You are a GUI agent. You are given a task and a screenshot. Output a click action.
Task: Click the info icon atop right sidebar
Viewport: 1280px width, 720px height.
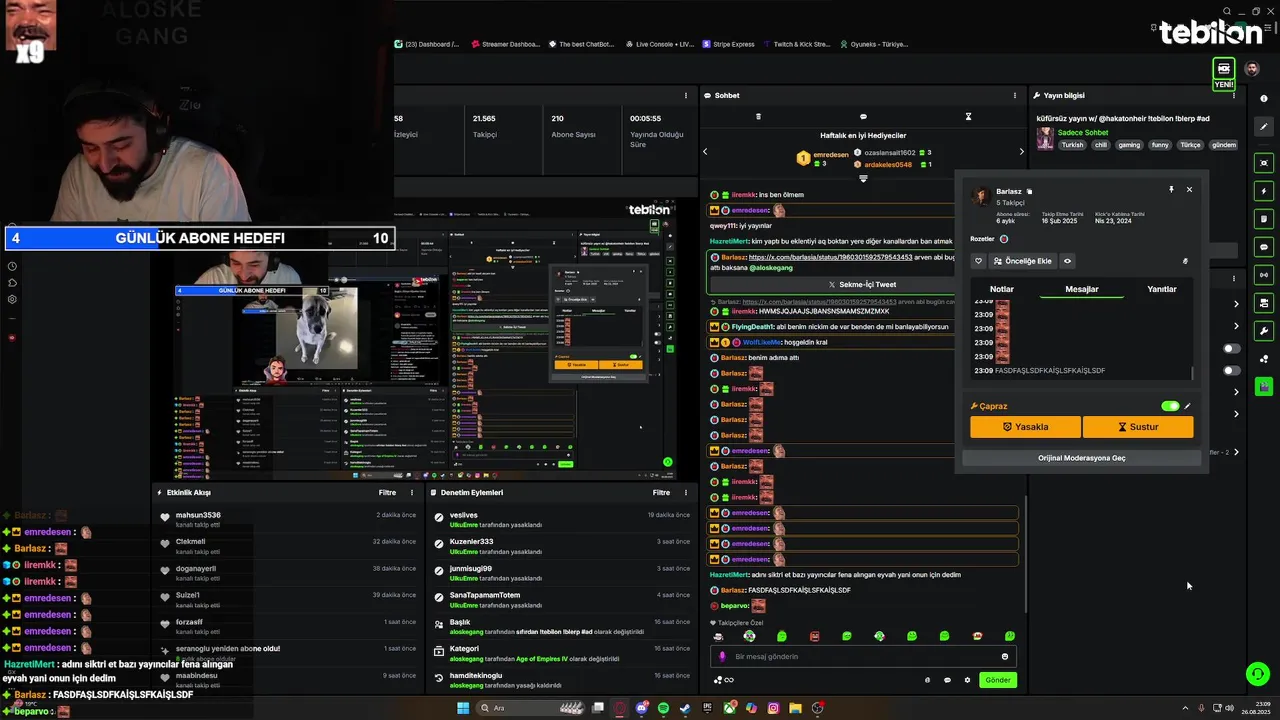tap(1263, 98)
